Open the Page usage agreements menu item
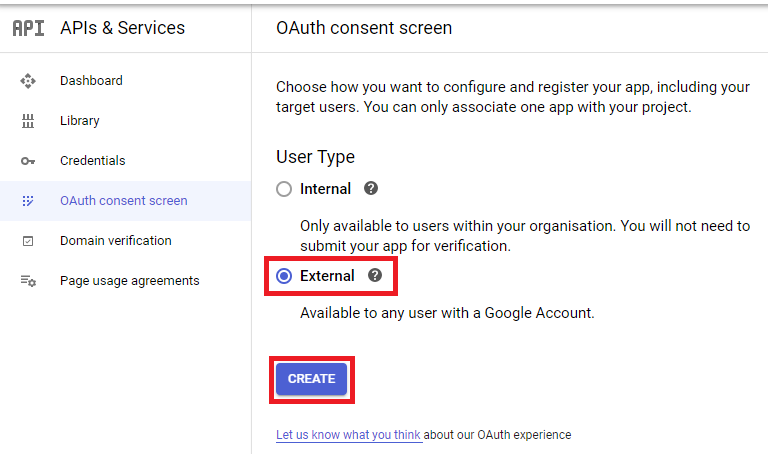Viewport: 768px width, 454px height. coord(129,281)
